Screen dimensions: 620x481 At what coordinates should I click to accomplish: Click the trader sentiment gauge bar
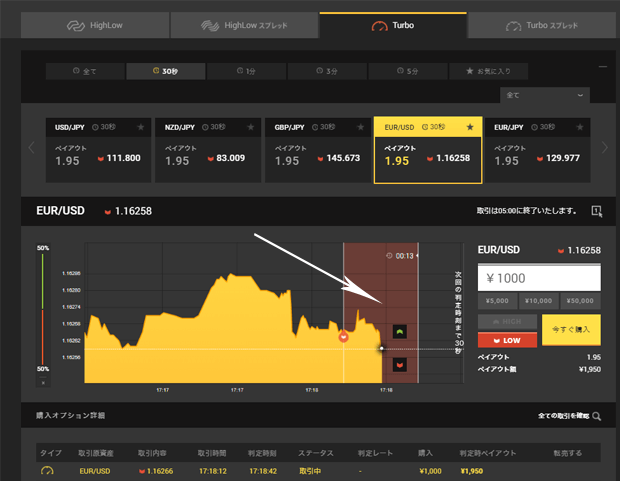tap(43, 309)
